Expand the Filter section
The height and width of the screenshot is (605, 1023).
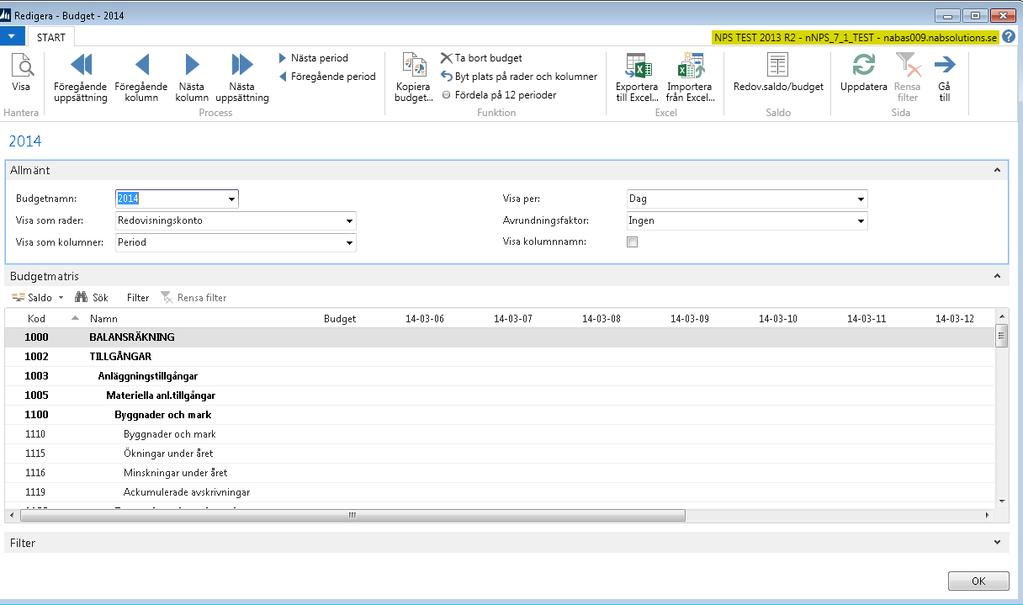click(x=997, y=542)
